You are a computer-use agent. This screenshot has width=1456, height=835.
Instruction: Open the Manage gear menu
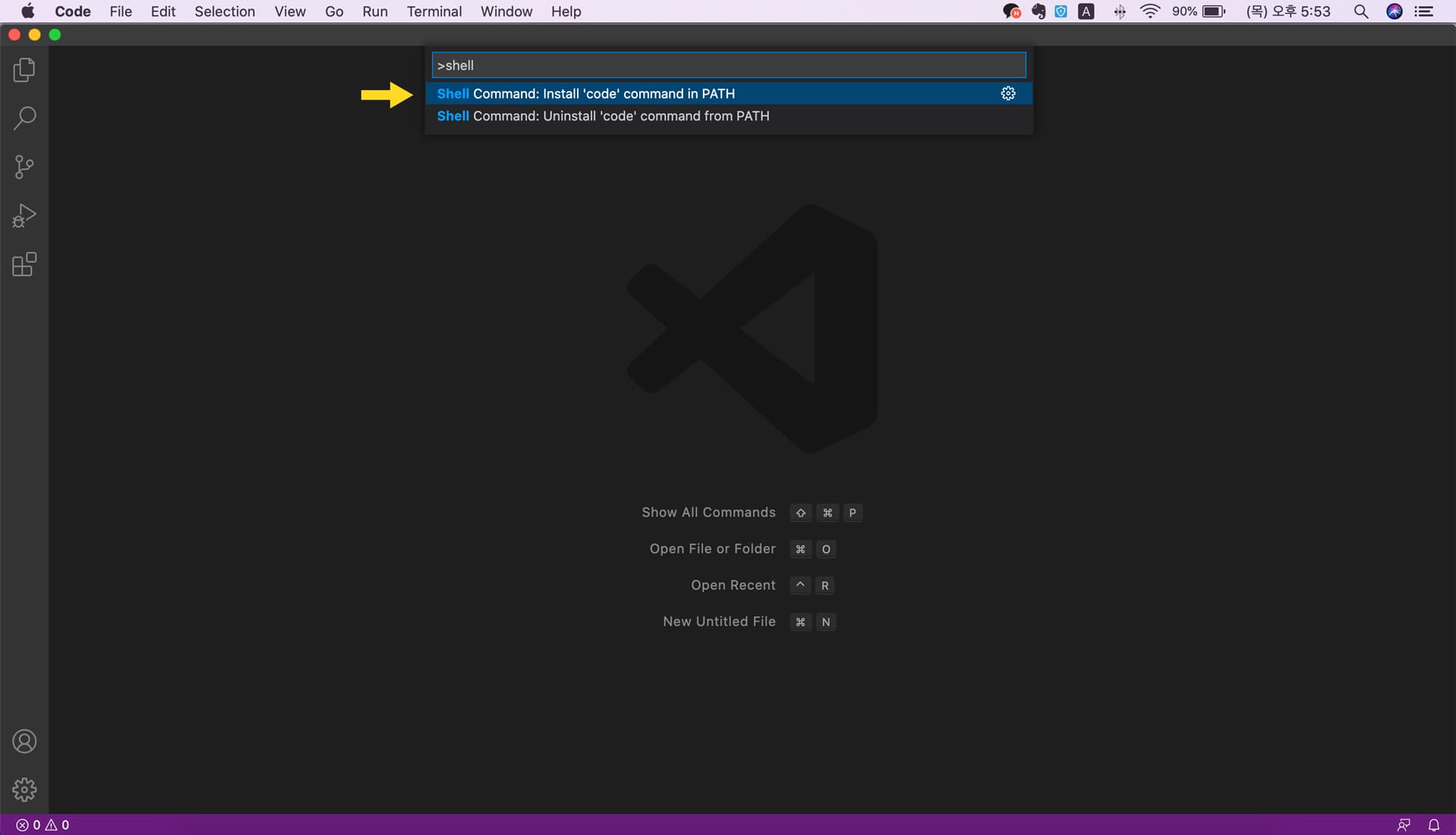pyautogui.click(x=24, y=789)
